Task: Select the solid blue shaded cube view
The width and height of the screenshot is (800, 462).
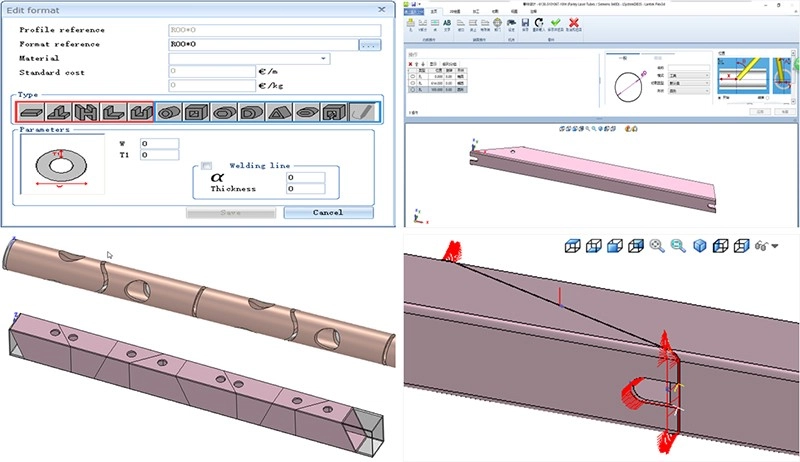Action: click(700, 245)
